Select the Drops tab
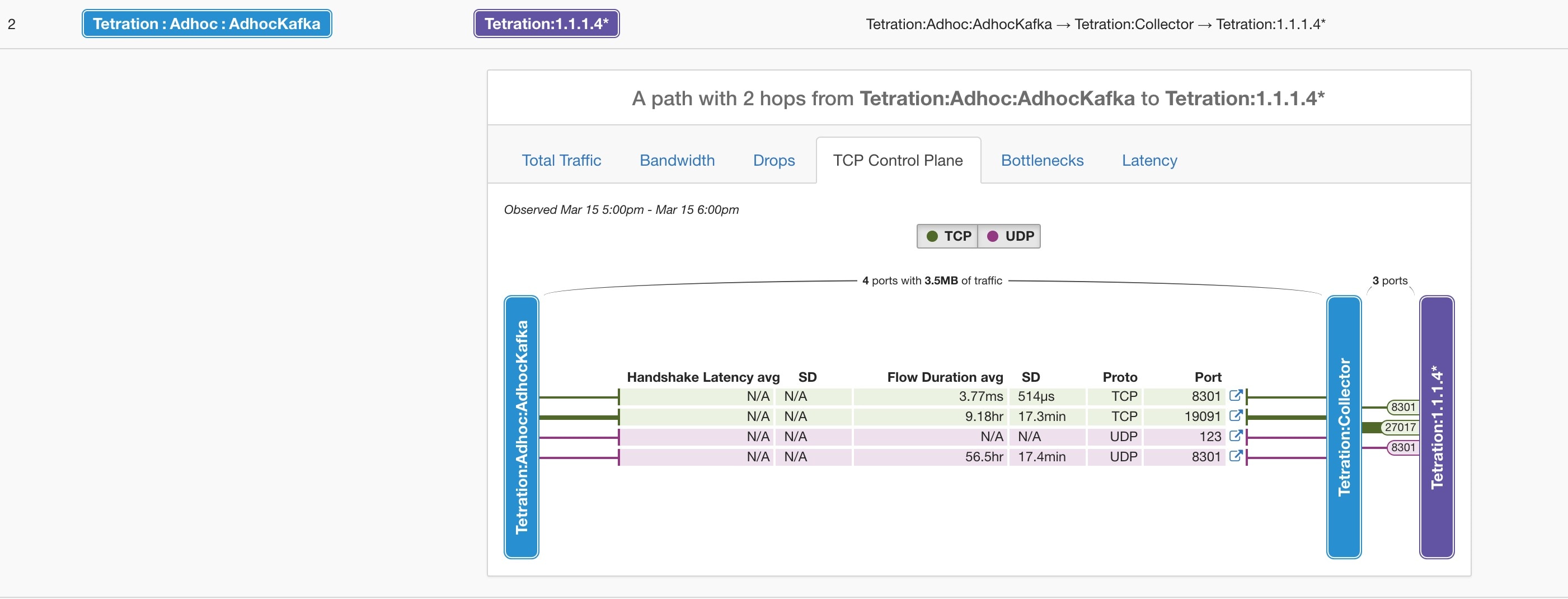 point(774,160)
